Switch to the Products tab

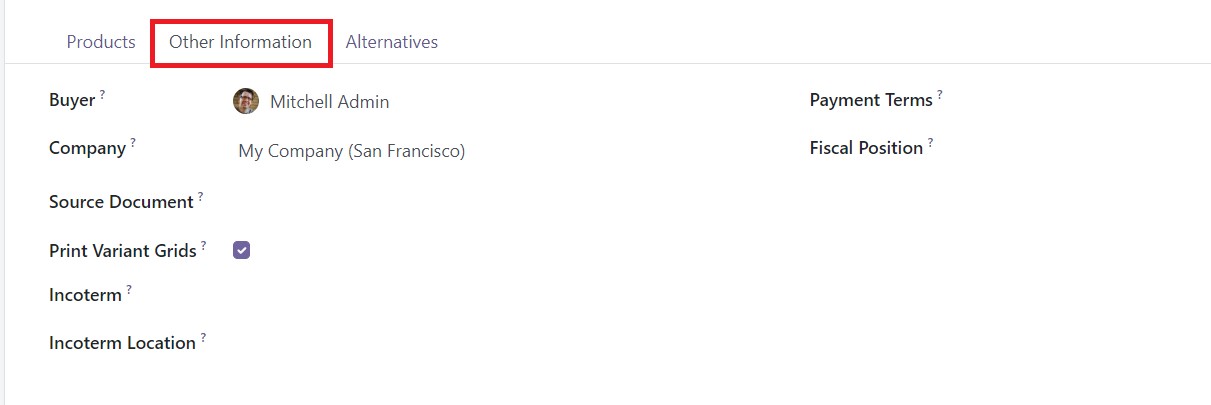[x=101, y=42]
